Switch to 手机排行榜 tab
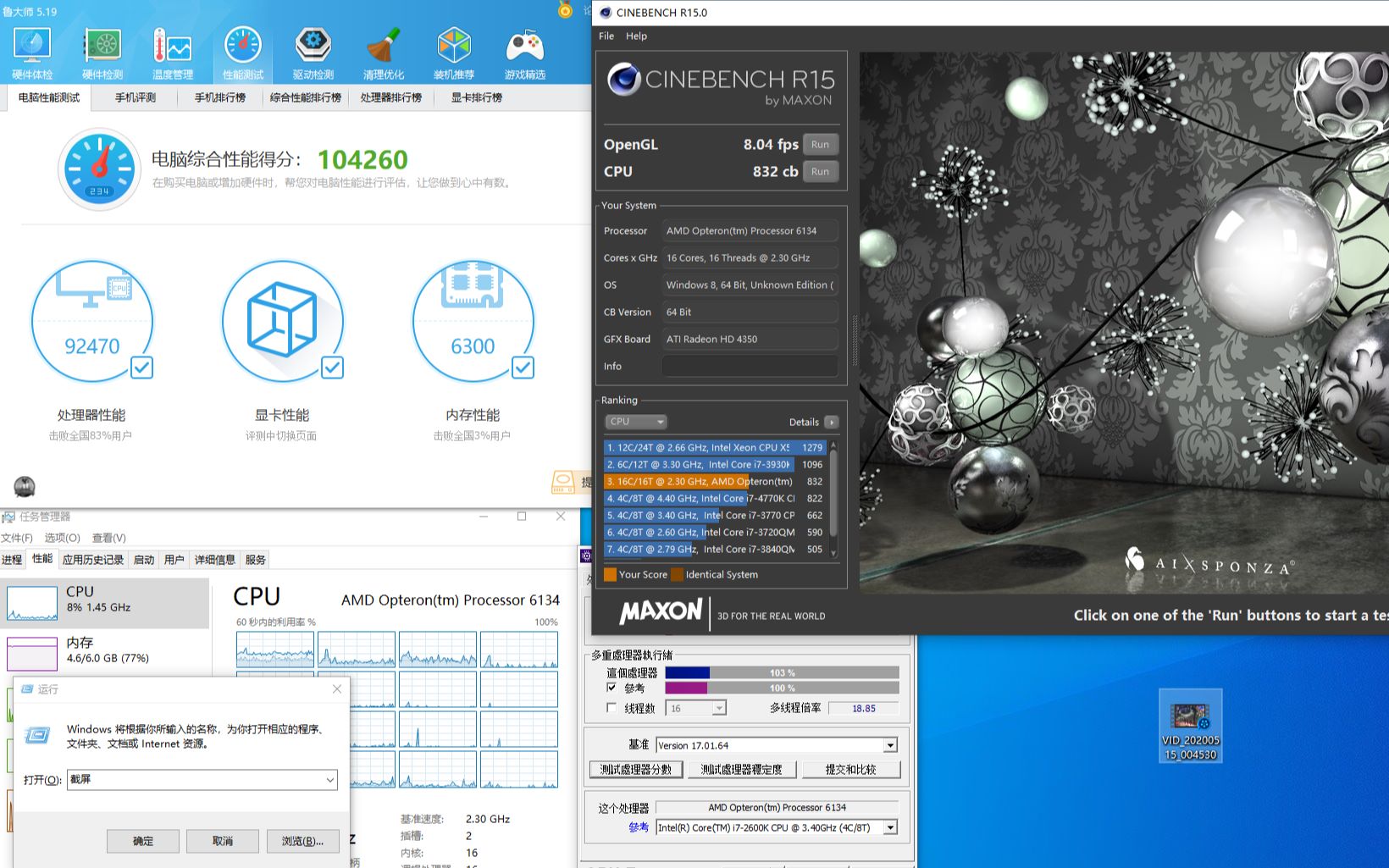The image size is (1389, 868). [220, 98]
